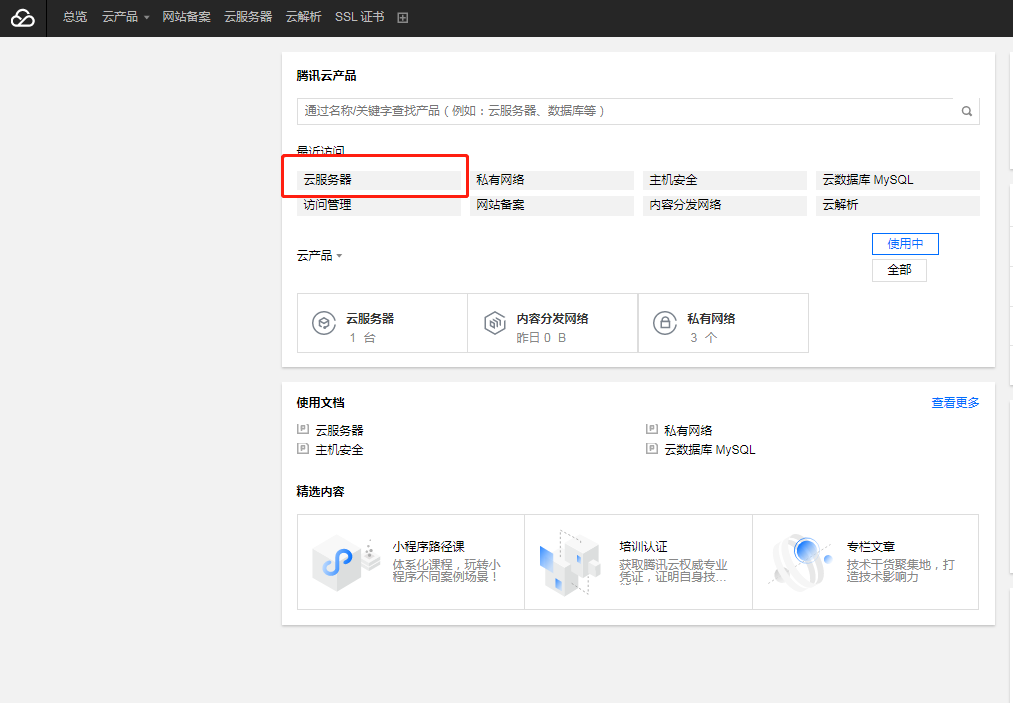Open 主机安全 documentation link
The height and width of the screenshot is (703, 1013).
click(x=339, y=450)
